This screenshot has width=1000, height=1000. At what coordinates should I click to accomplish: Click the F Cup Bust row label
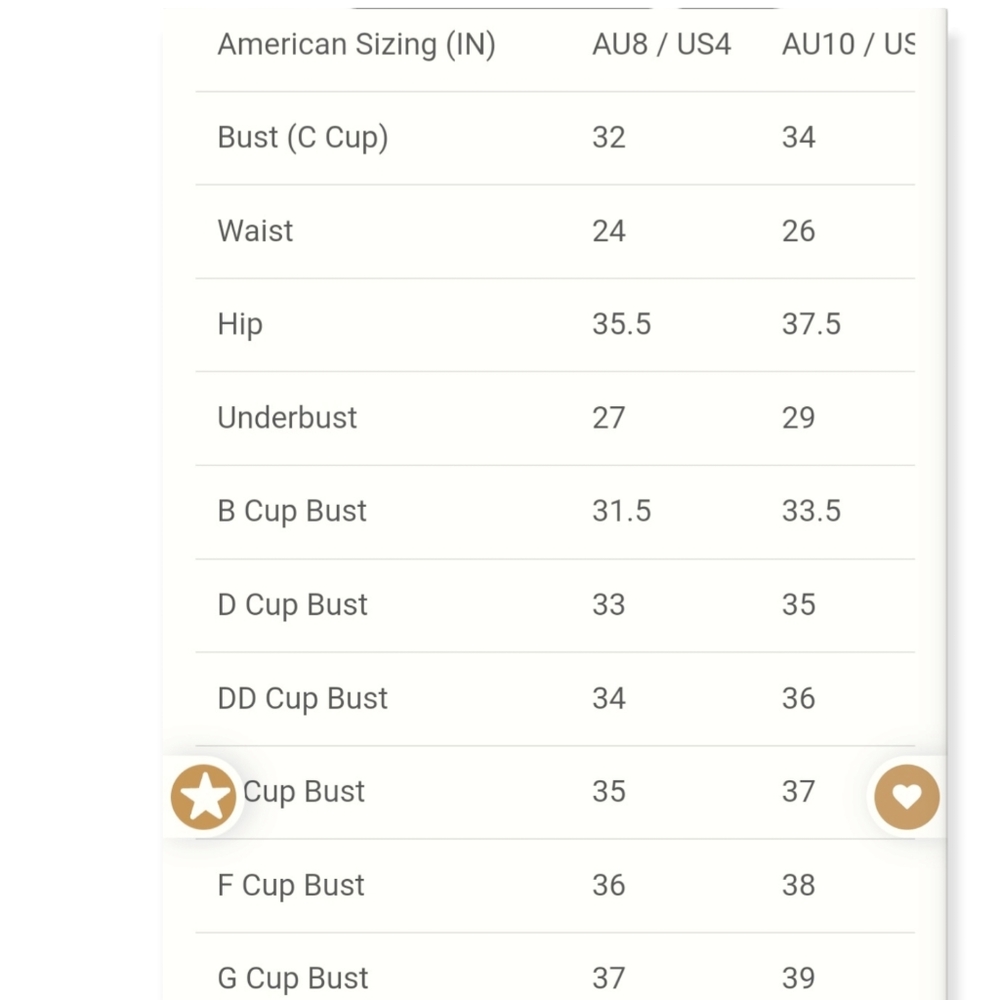[x=291, y=885]
